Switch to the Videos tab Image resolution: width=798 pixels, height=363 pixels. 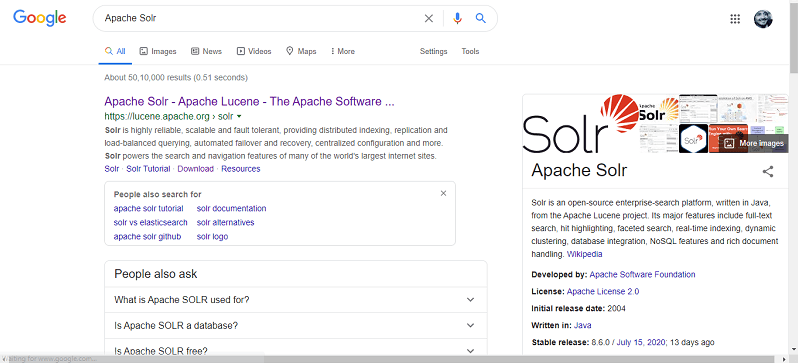click(254, 51)
